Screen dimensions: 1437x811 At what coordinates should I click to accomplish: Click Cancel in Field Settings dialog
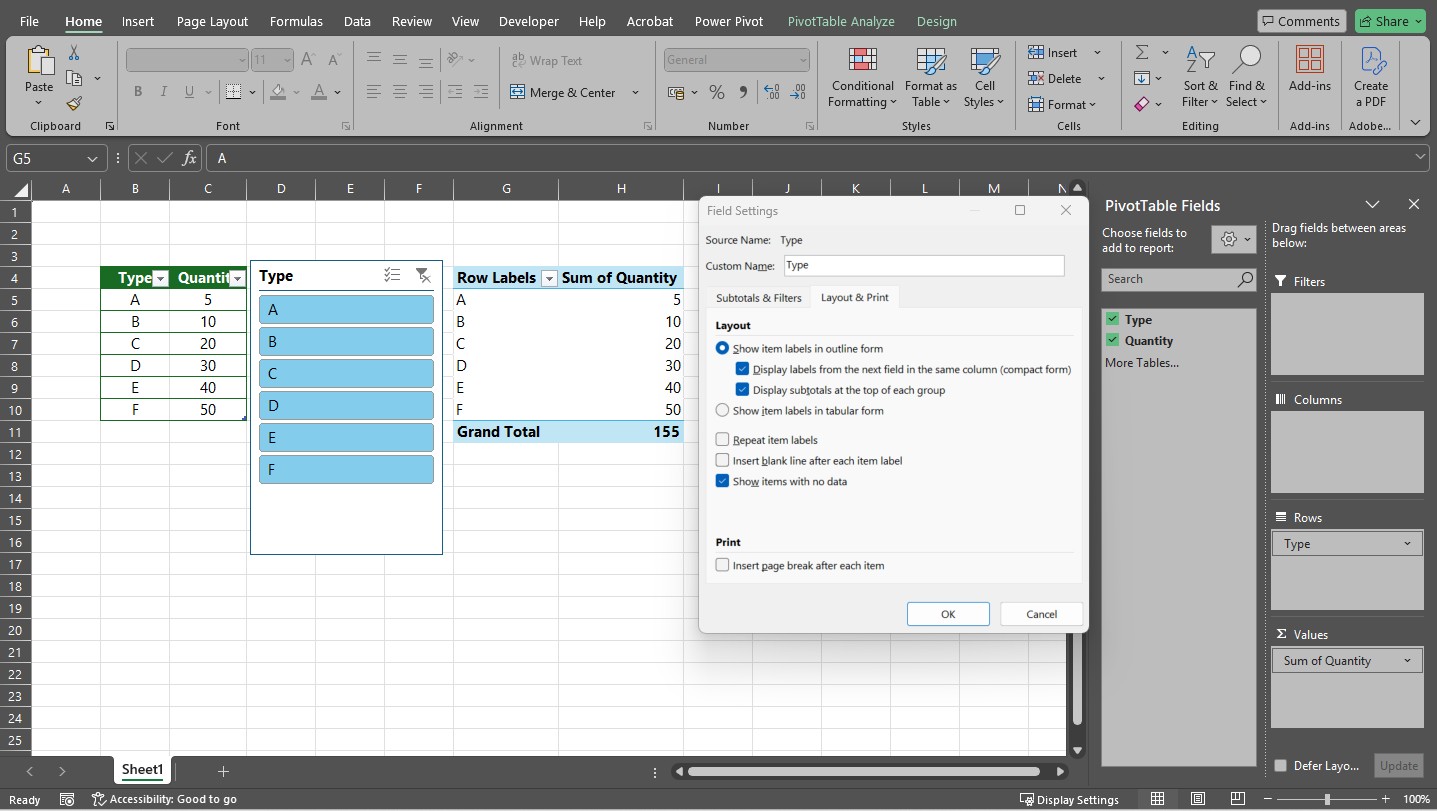pos(1041,614)
